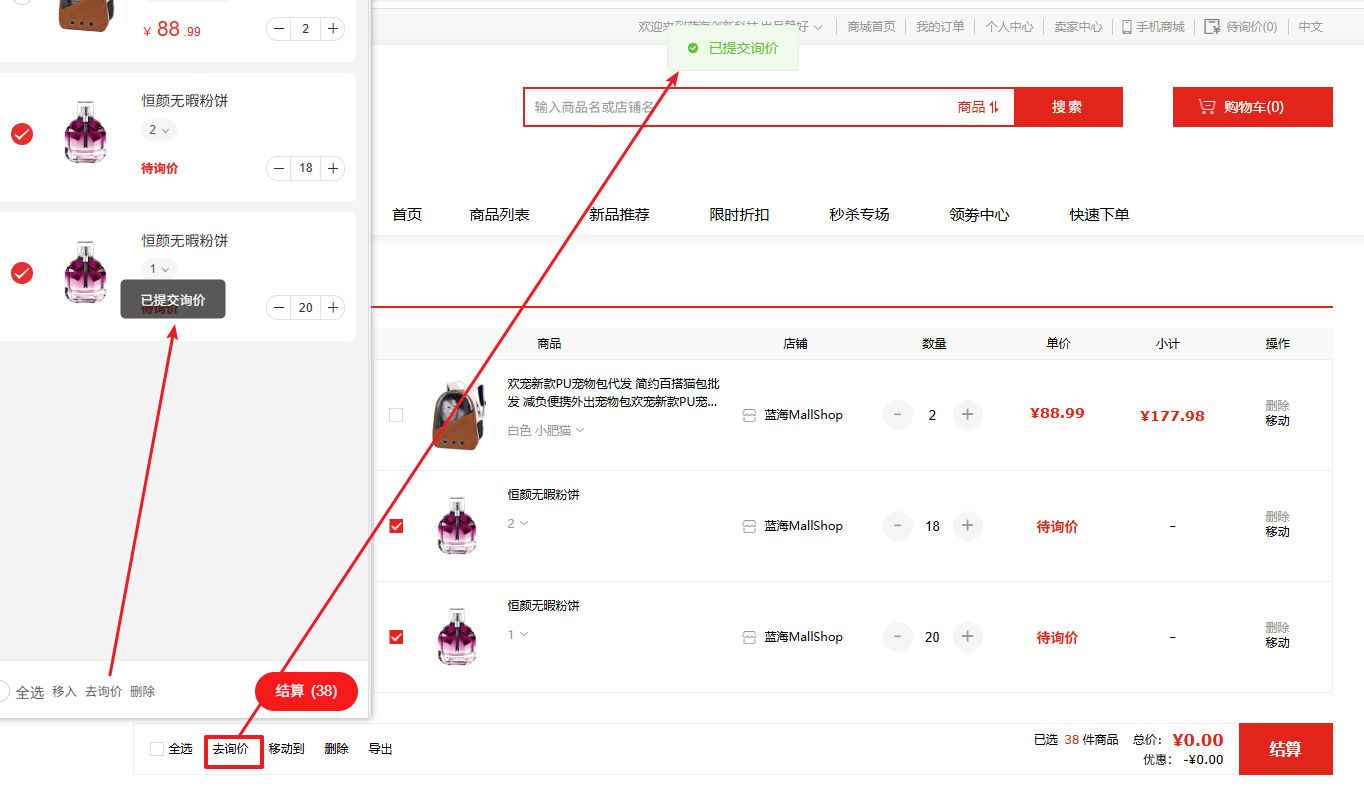Click the red 结算 button in the desktop bar
The width and height of the screenshot is (1364, 789).
click(x=1285, y=749)
